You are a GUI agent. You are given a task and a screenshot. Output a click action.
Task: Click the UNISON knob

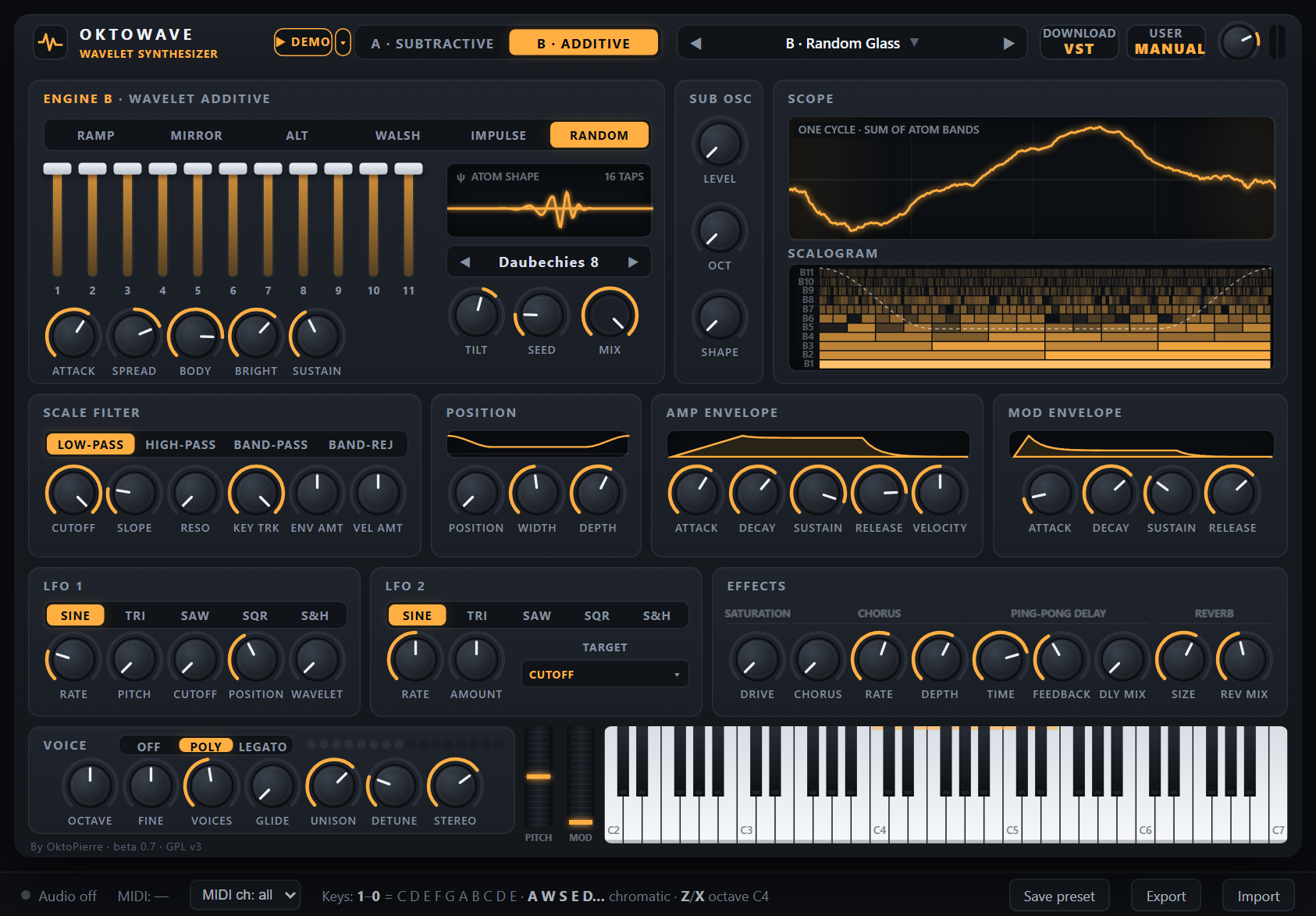pyautogui.click(x=333, y=786)
